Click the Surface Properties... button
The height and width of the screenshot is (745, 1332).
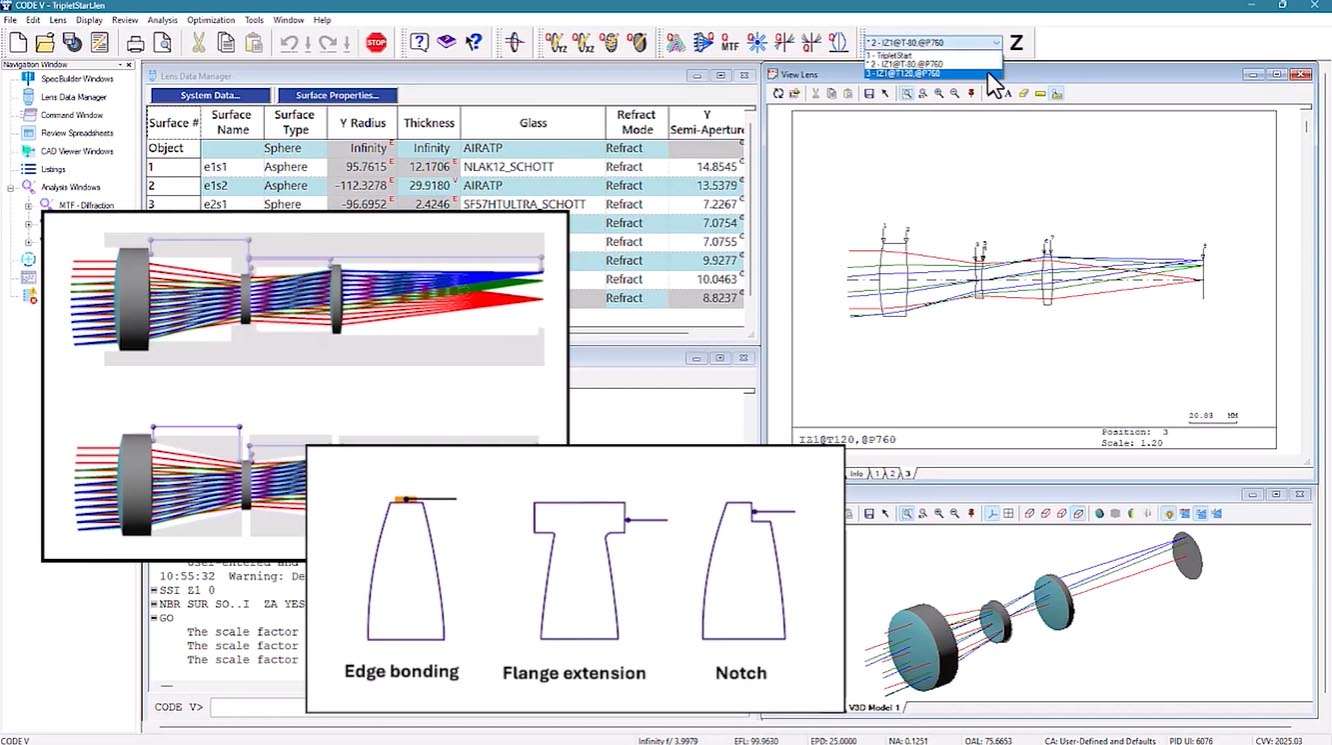click(x=337, y=95)
